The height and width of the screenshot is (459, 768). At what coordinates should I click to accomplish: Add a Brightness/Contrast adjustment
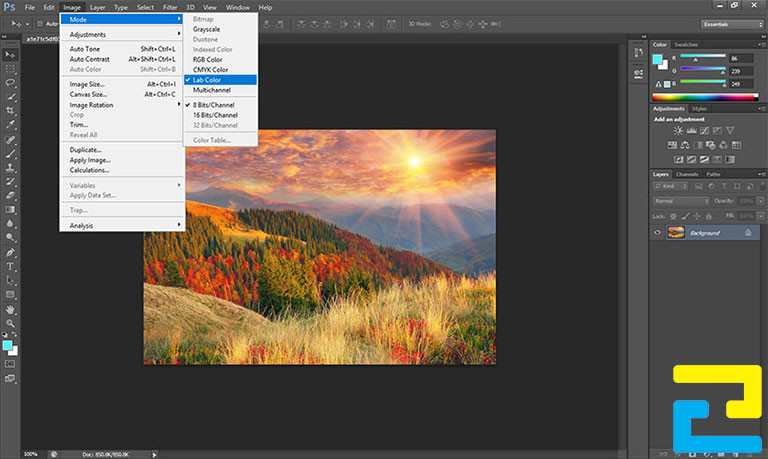(x=678, y=130)
